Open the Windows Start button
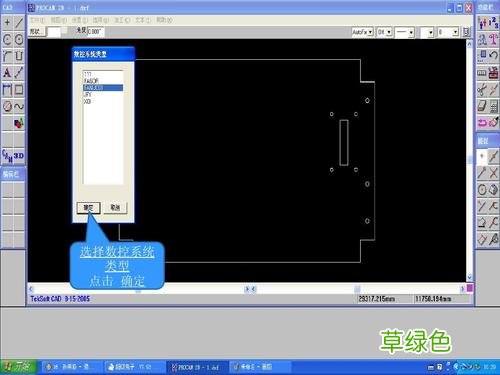The image size is (500, 375). tap(19, 367)
